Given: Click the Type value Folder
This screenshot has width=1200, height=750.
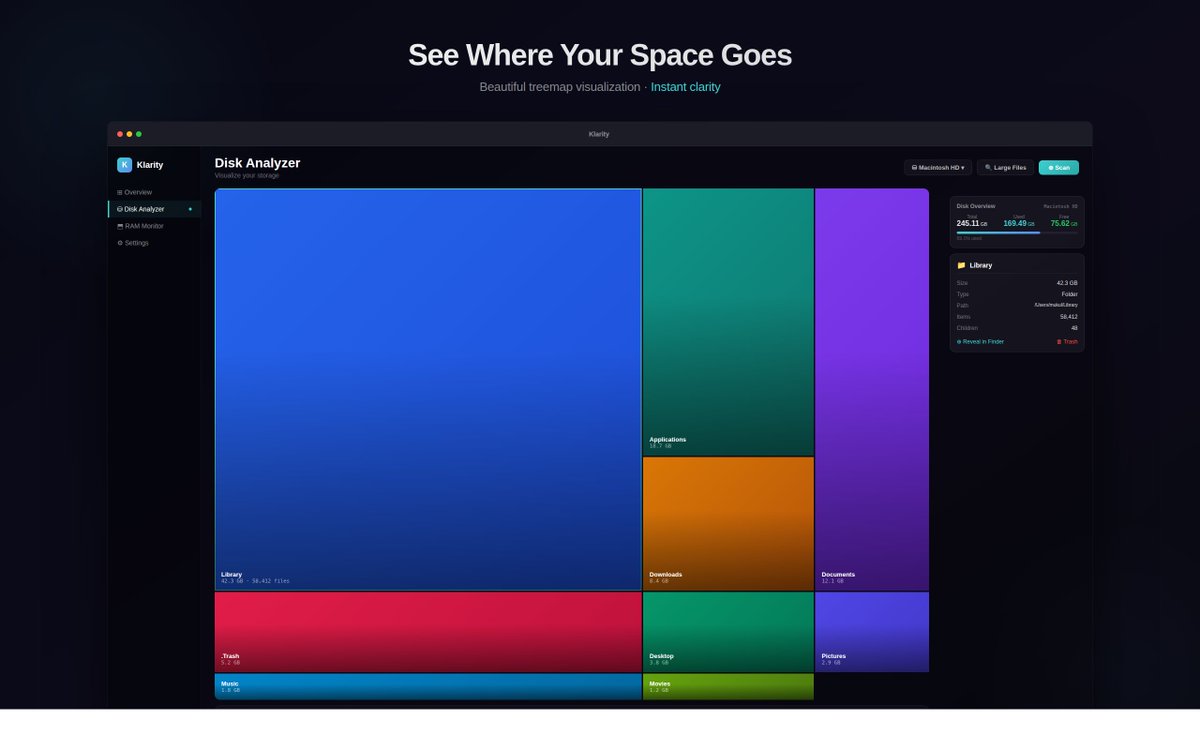Looking at the screenshot, I should (1069, 294).
